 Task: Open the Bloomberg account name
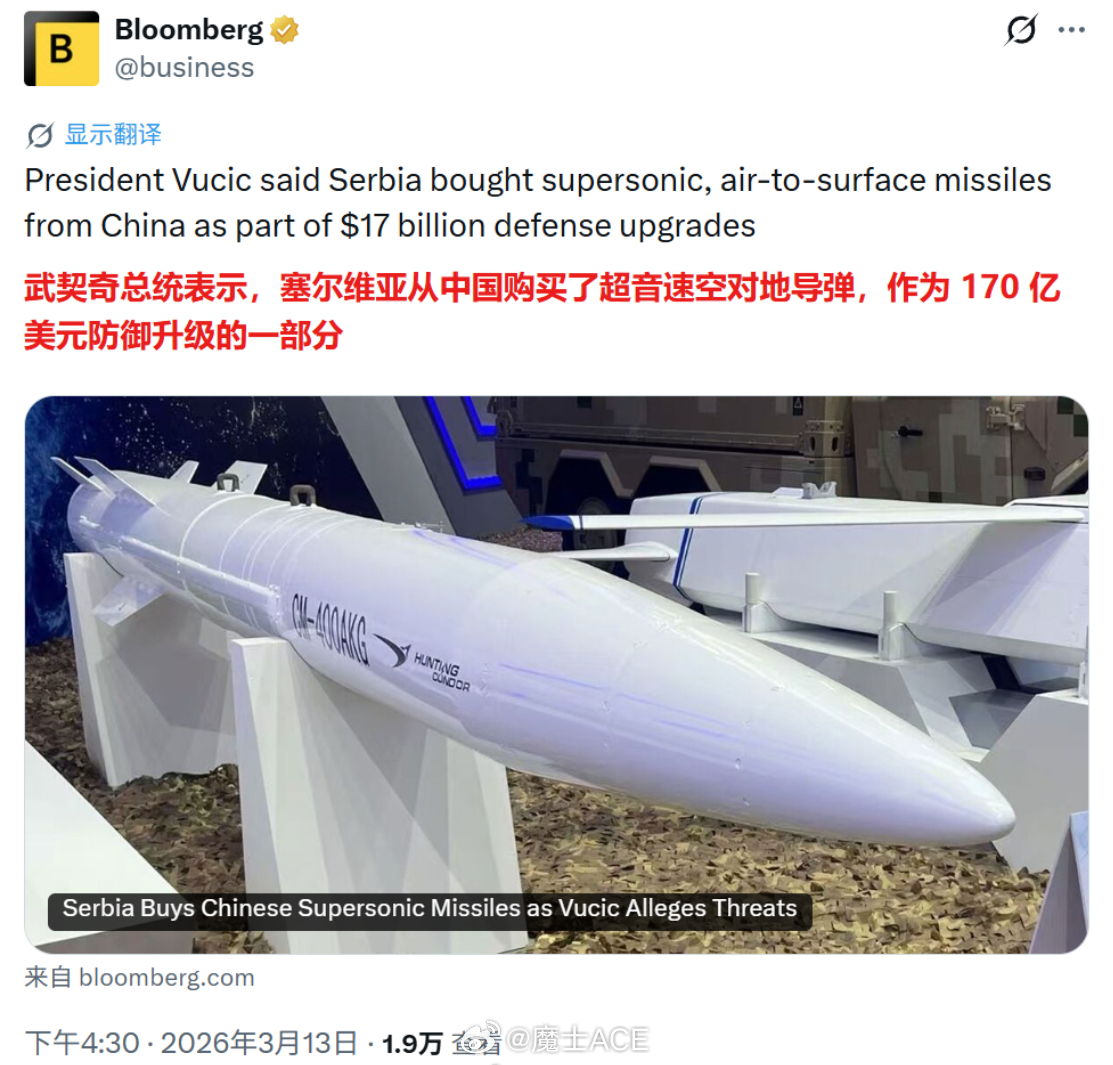(189, 30)
